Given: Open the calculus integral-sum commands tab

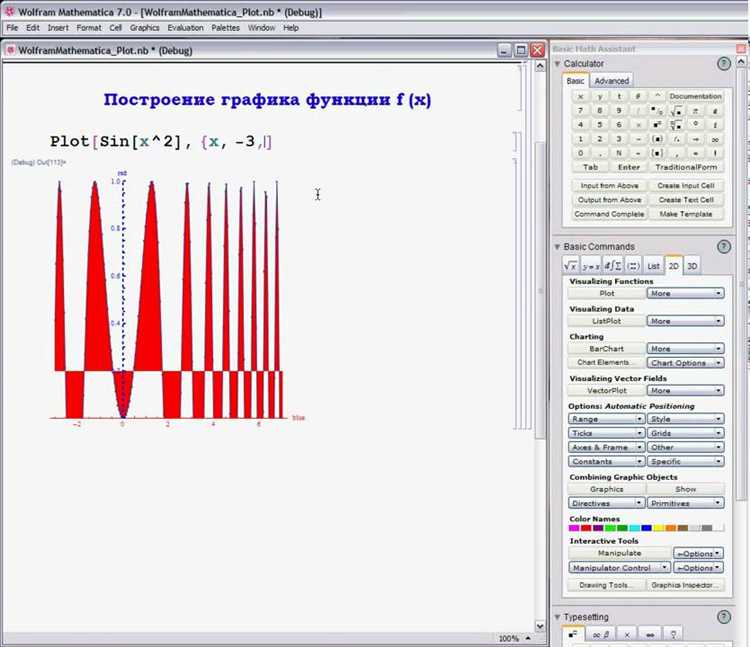Looking at the screenshot, I should (x=613, y=266).
